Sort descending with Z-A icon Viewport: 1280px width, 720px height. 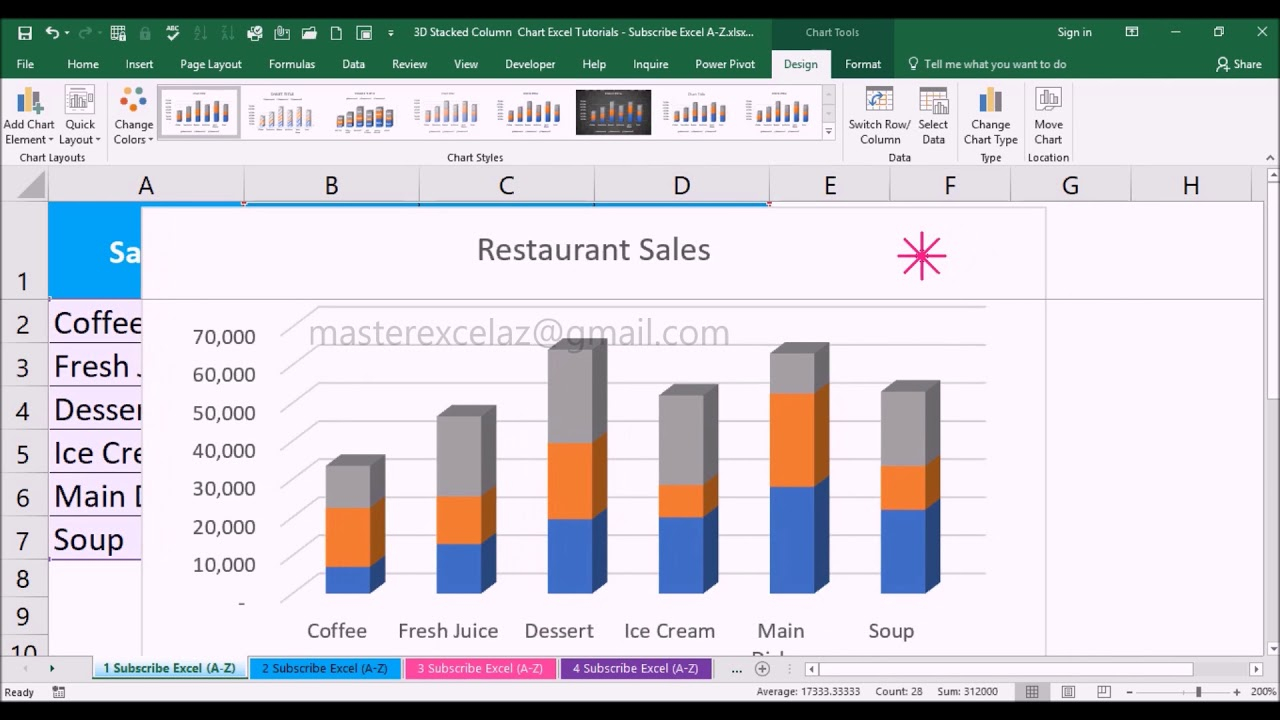(x=227, y=32)
